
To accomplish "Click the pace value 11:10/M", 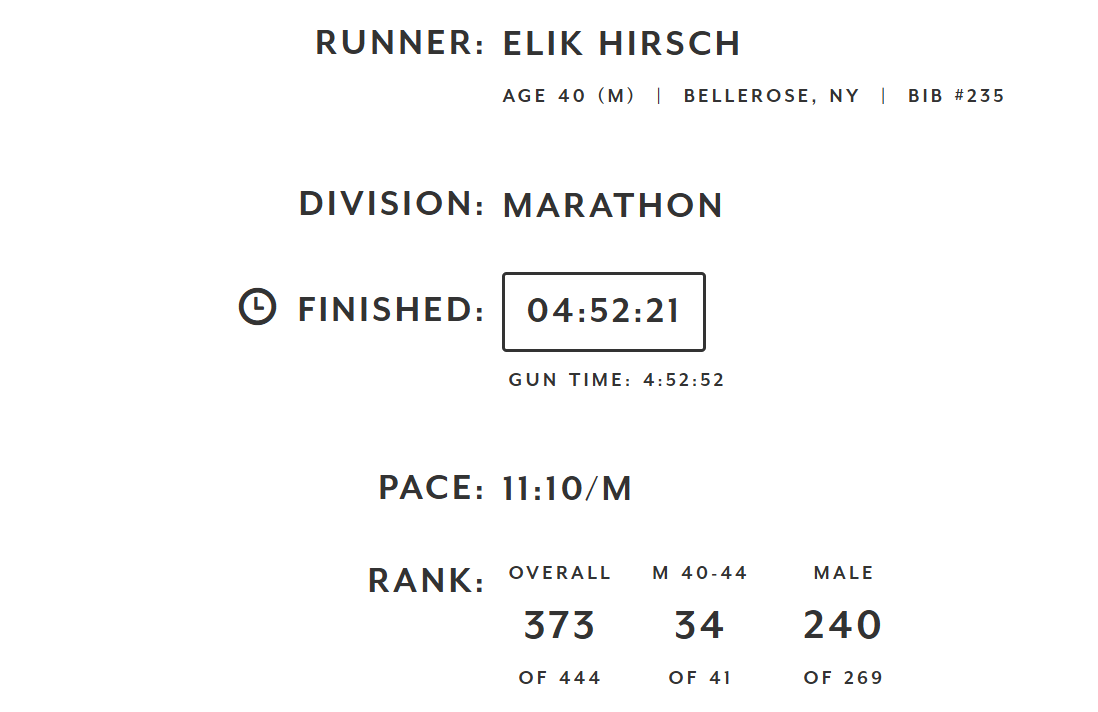I will (567, 489).
